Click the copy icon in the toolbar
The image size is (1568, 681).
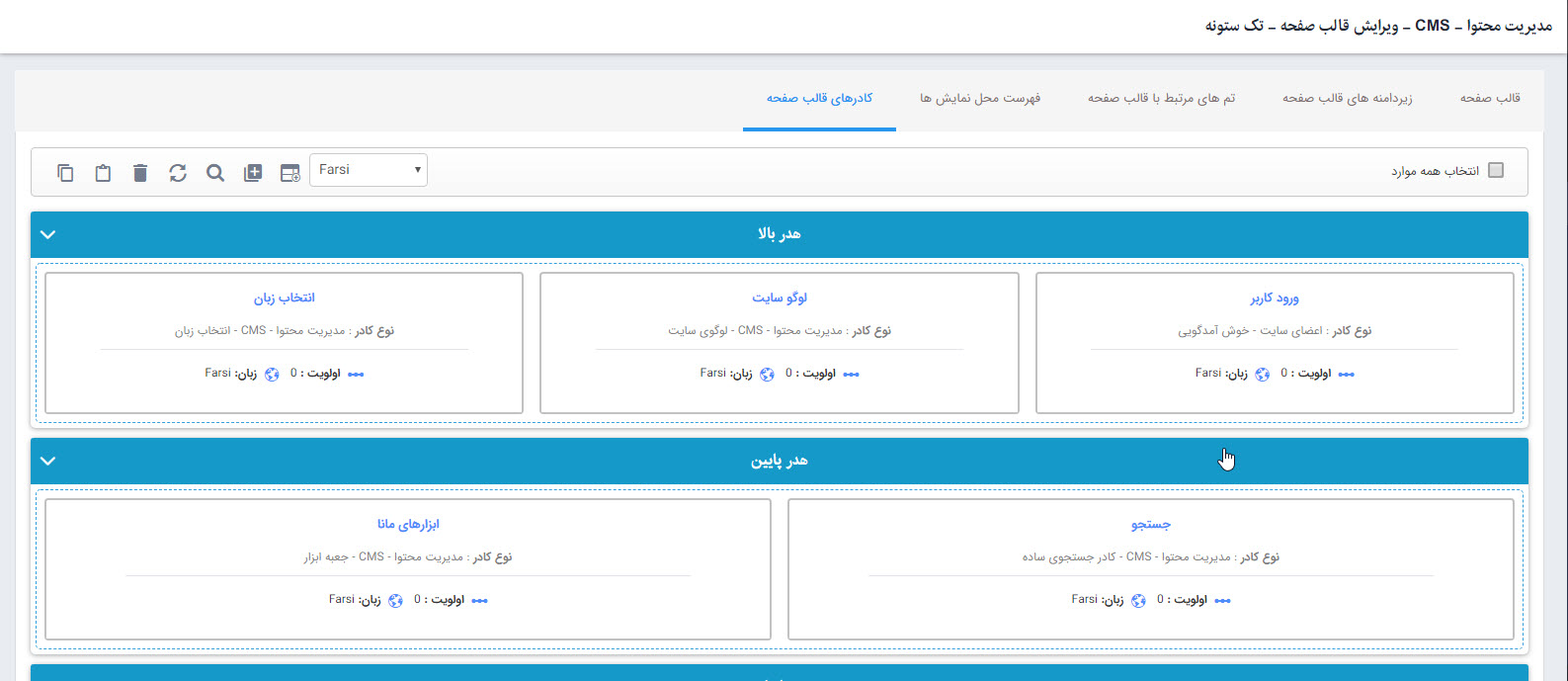pyautogui.click(x=65, y=173)
